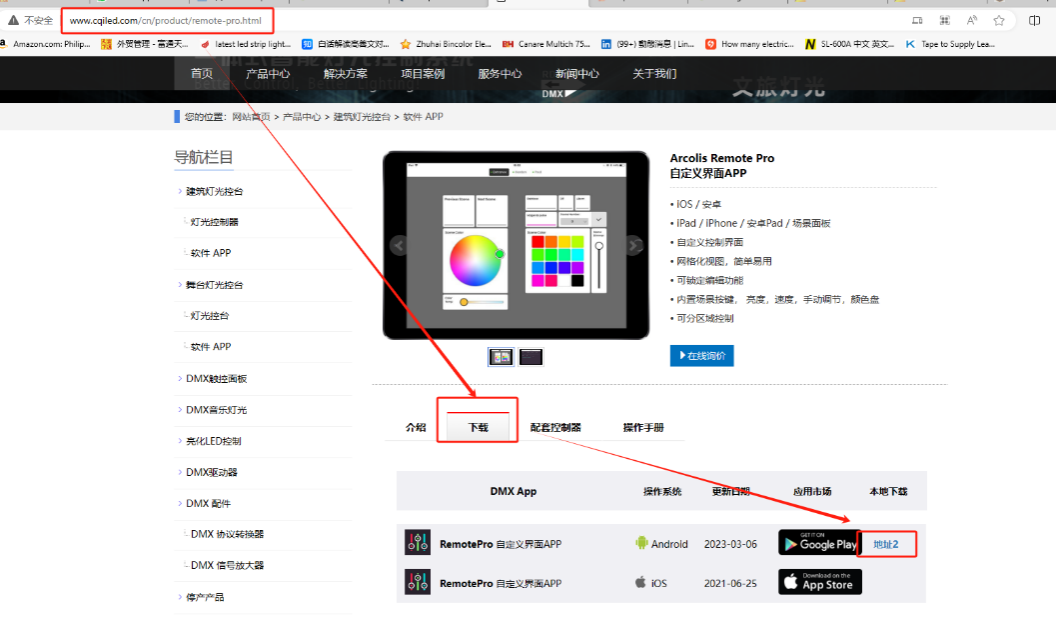Expand DMX 配件 in sidebar
This screenshot has height=636, width=1056.
pyautogui.click(x=208, y=503)
